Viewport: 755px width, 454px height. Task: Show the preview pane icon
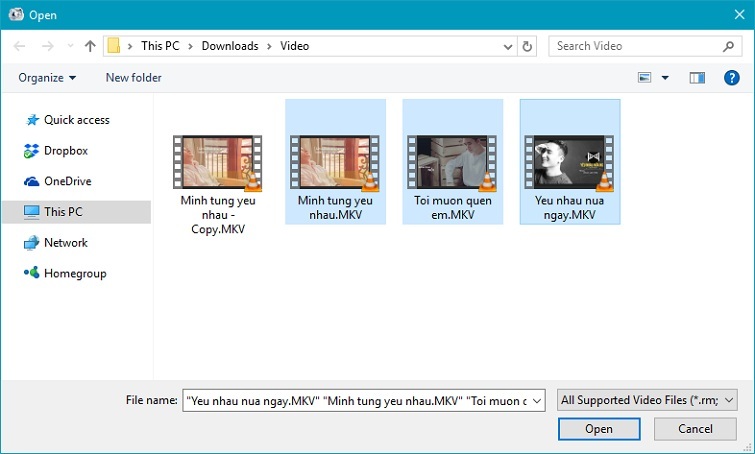coord(698,77)
